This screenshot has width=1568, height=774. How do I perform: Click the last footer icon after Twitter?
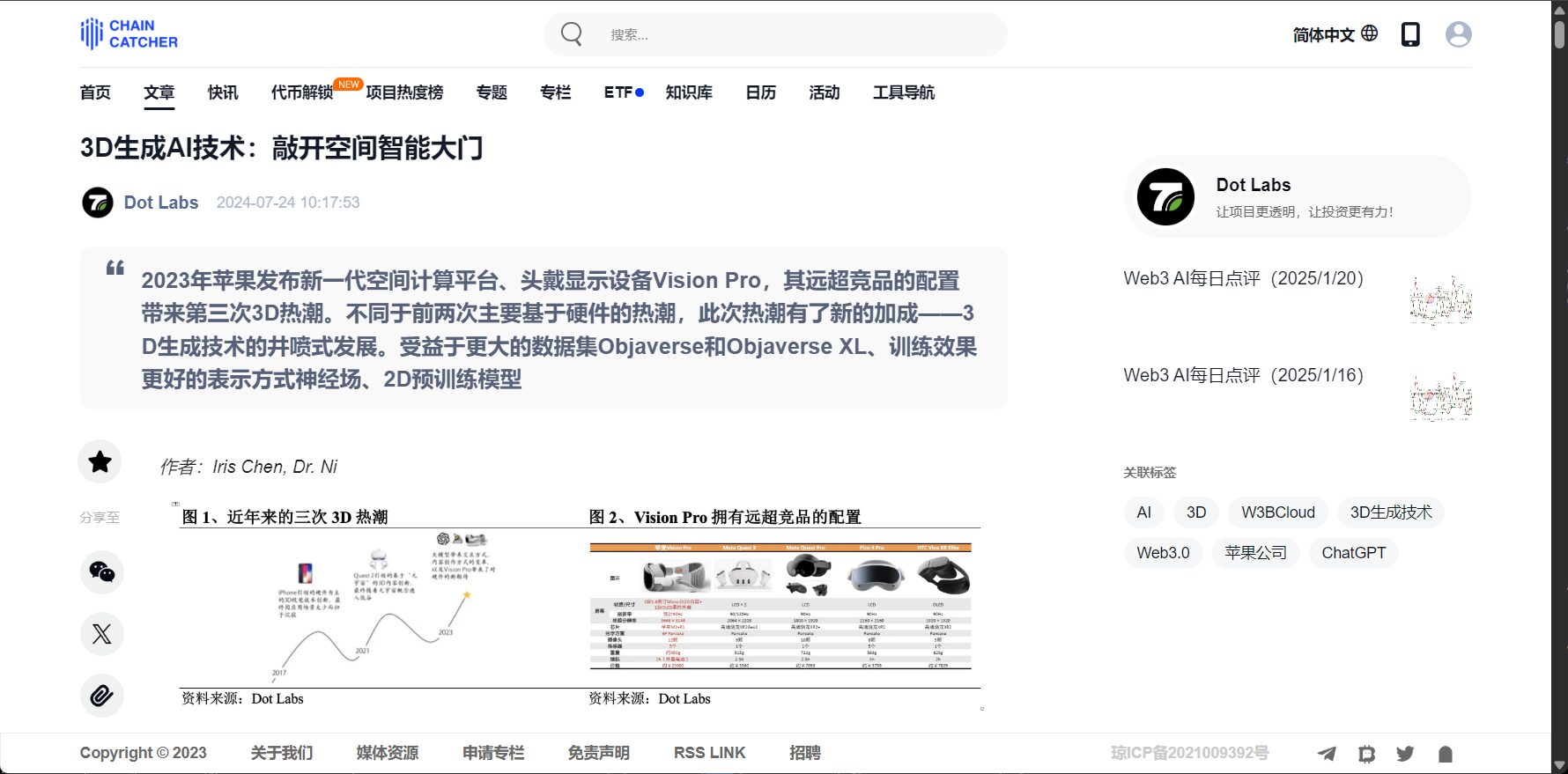pyautogui.click(x=1445, y=754)
